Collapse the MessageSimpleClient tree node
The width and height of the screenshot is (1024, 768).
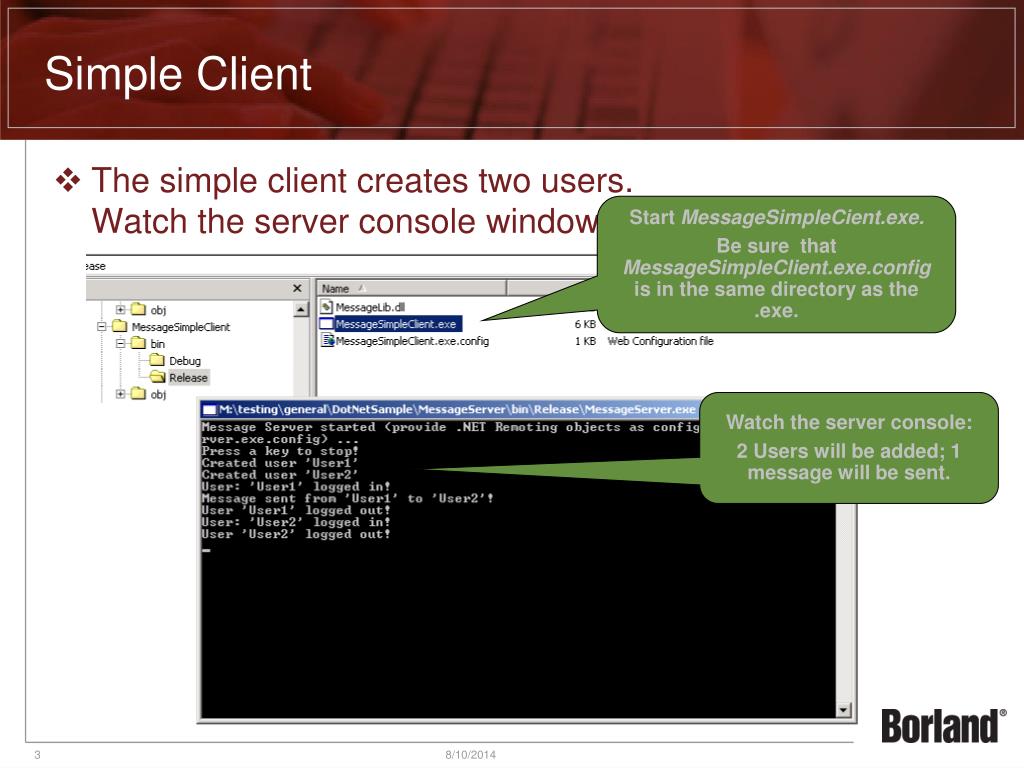click(102, 326)
